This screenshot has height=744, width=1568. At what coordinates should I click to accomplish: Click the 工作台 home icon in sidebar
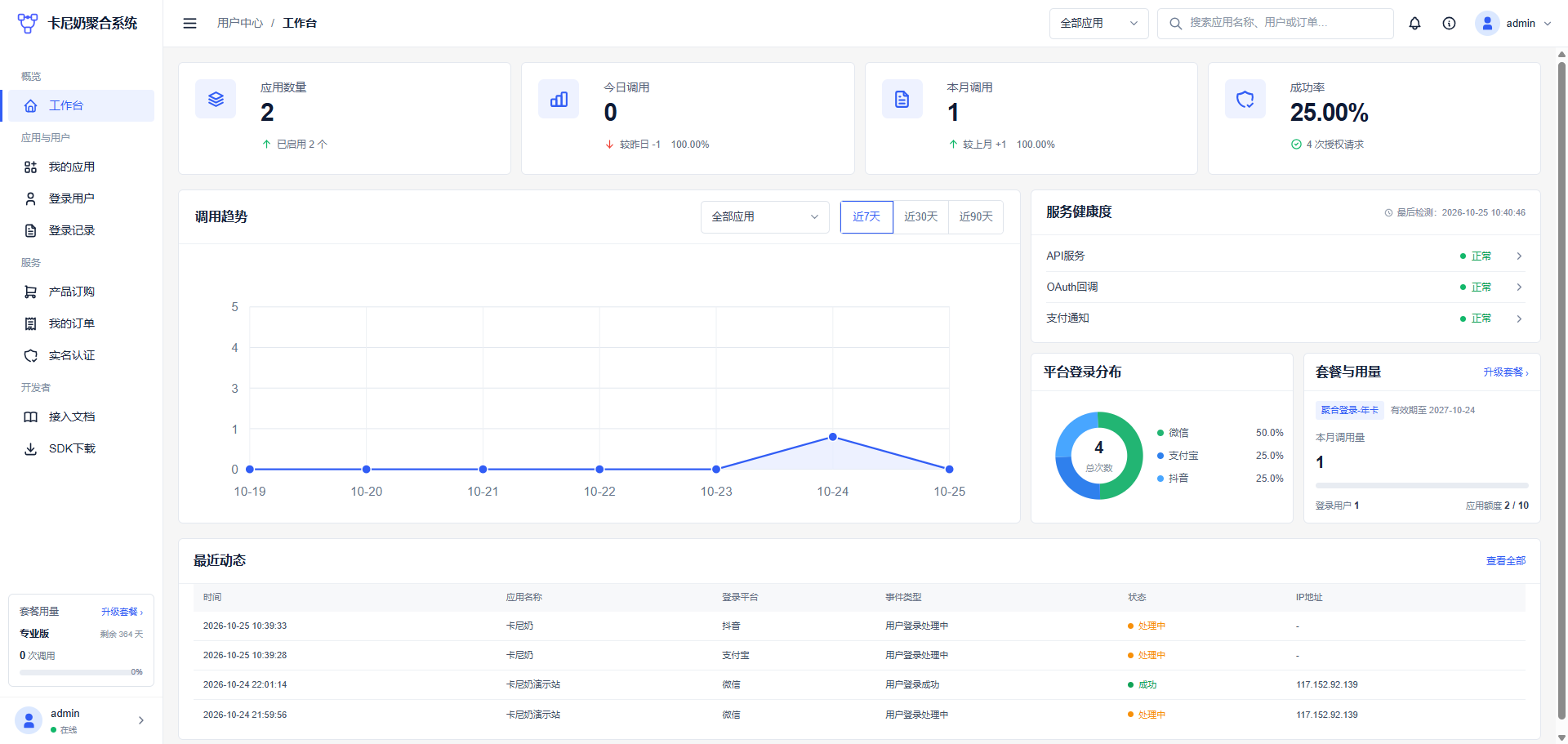click(30, 105)
